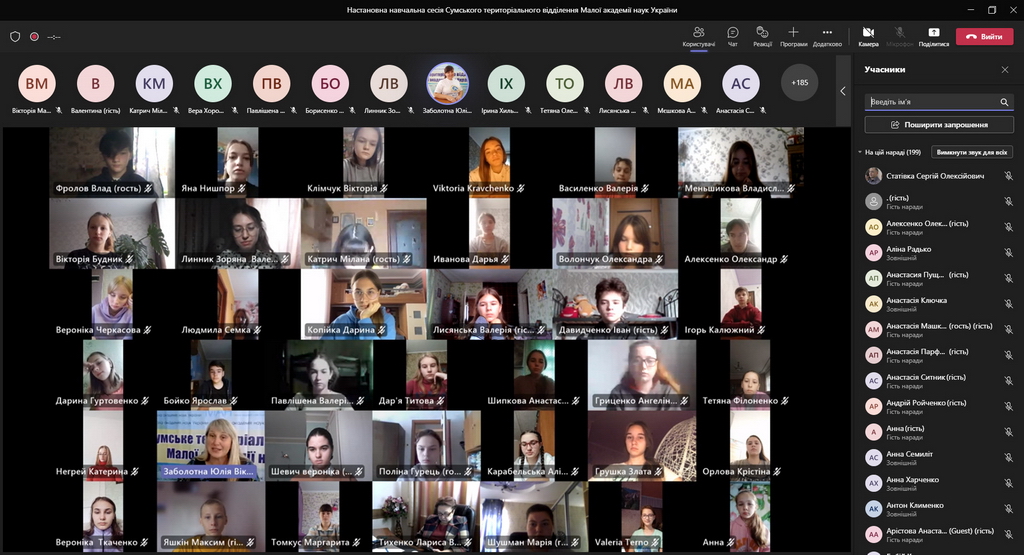The width and height of the screenshot is (1024, 555).
Task: Close the Учасники participants panel
Action: 1005,70
